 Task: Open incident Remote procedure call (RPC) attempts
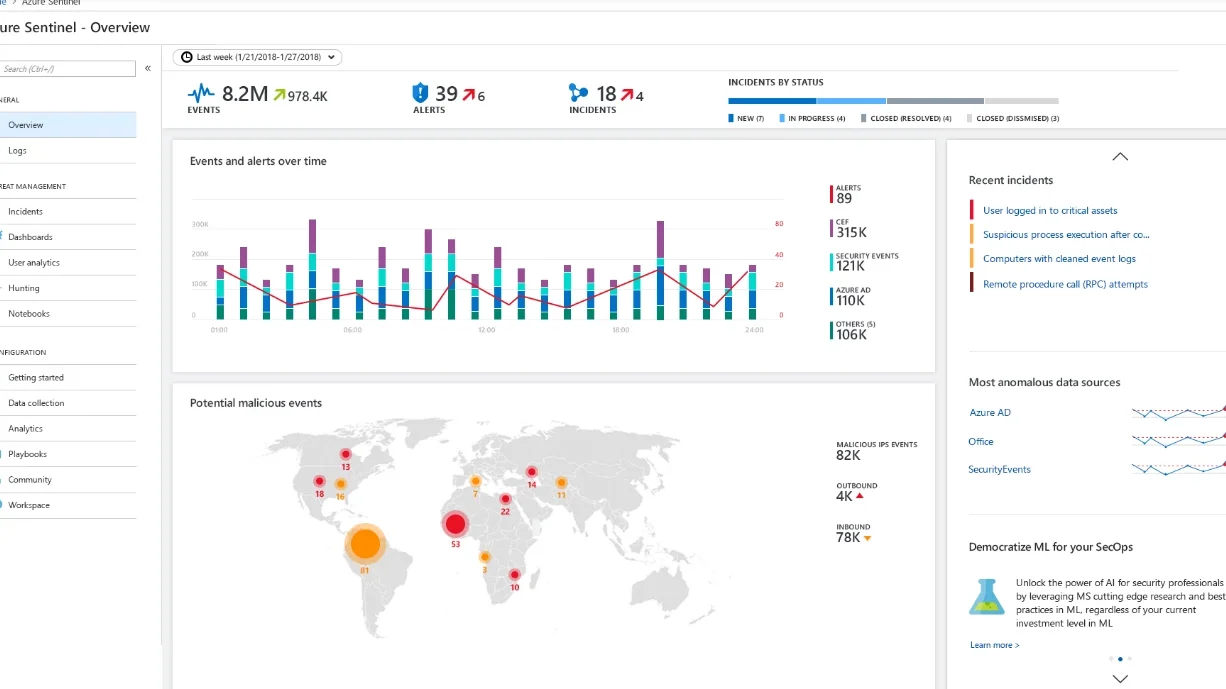(1065, 284)
